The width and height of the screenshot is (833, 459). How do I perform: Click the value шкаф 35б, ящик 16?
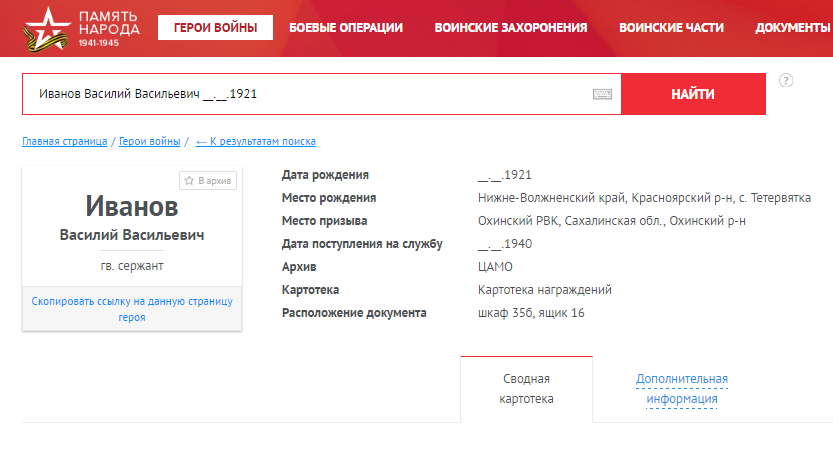(x=531, y=313)
